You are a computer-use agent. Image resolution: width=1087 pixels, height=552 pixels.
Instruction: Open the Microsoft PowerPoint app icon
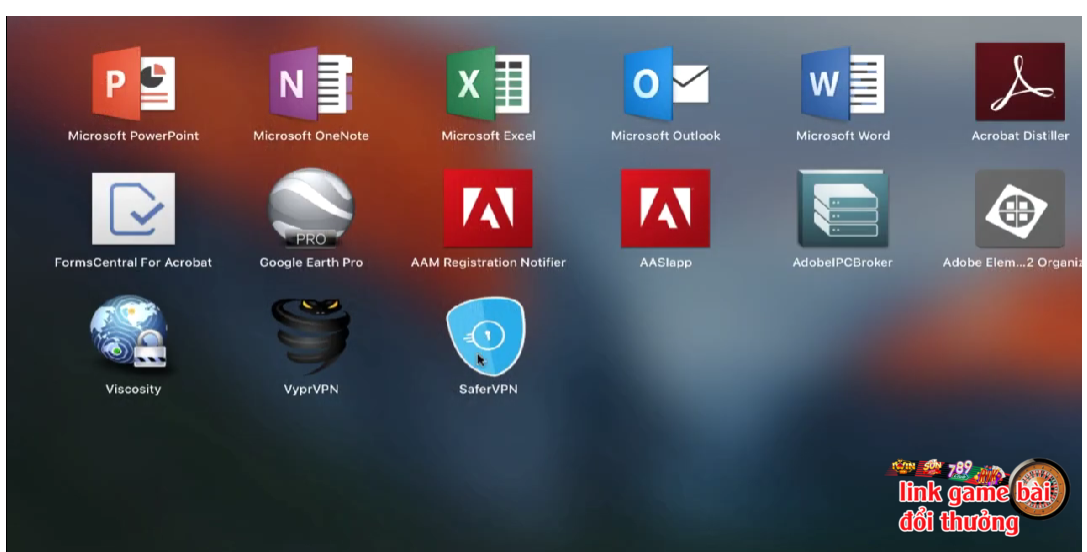[133, 83]
